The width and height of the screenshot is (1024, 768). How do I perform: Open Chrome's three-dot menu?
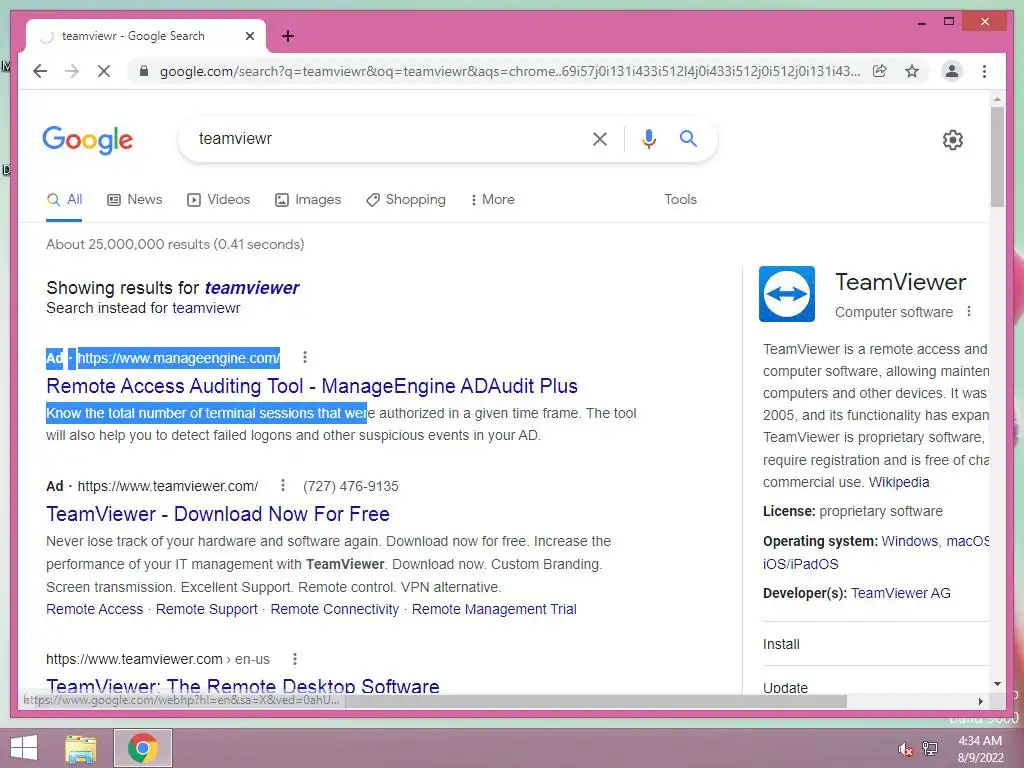(x=984, y=71)
